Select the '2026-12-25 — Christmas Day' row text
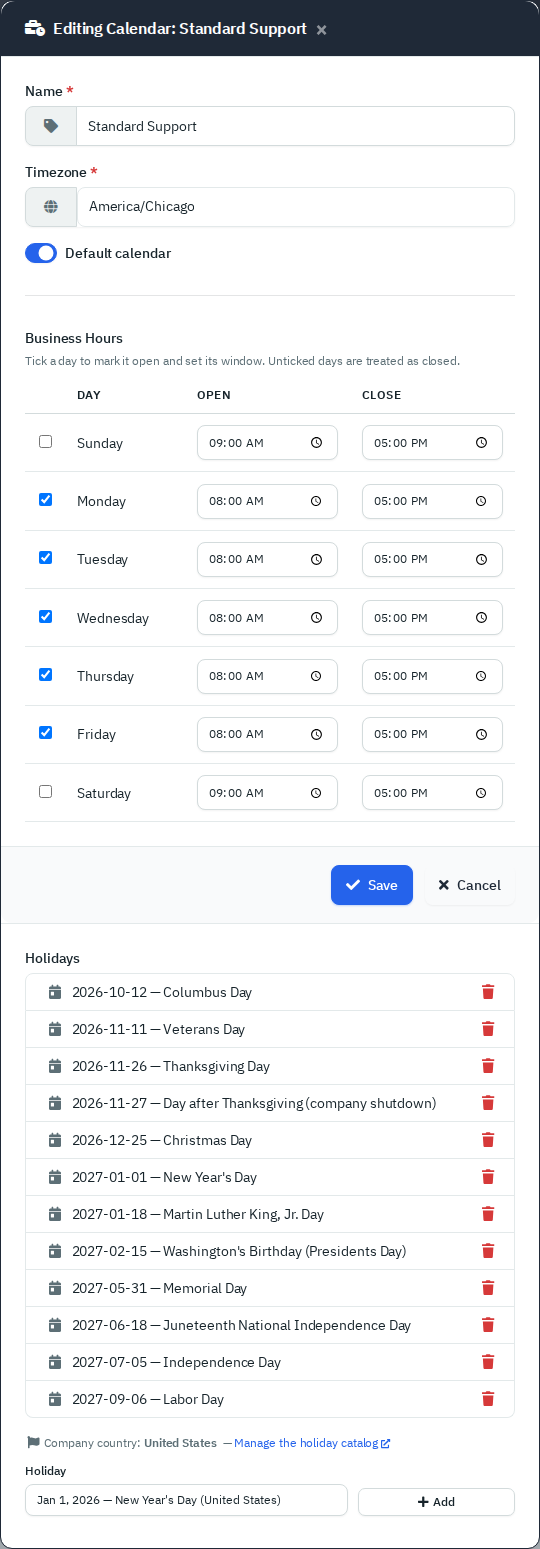540x1549 pixels. click(162, 1140)
